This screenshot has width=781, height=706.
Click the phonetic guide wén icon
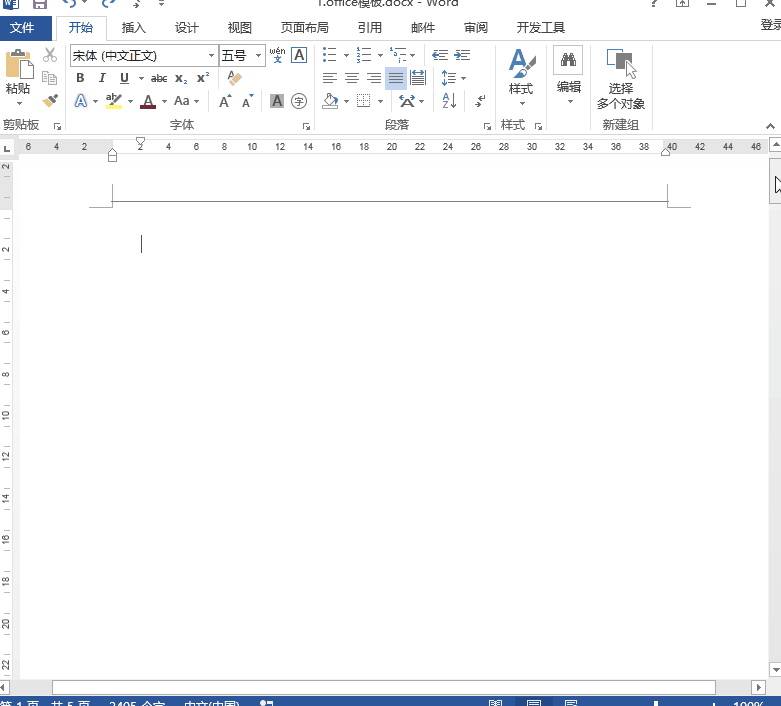tap(277, 55)
